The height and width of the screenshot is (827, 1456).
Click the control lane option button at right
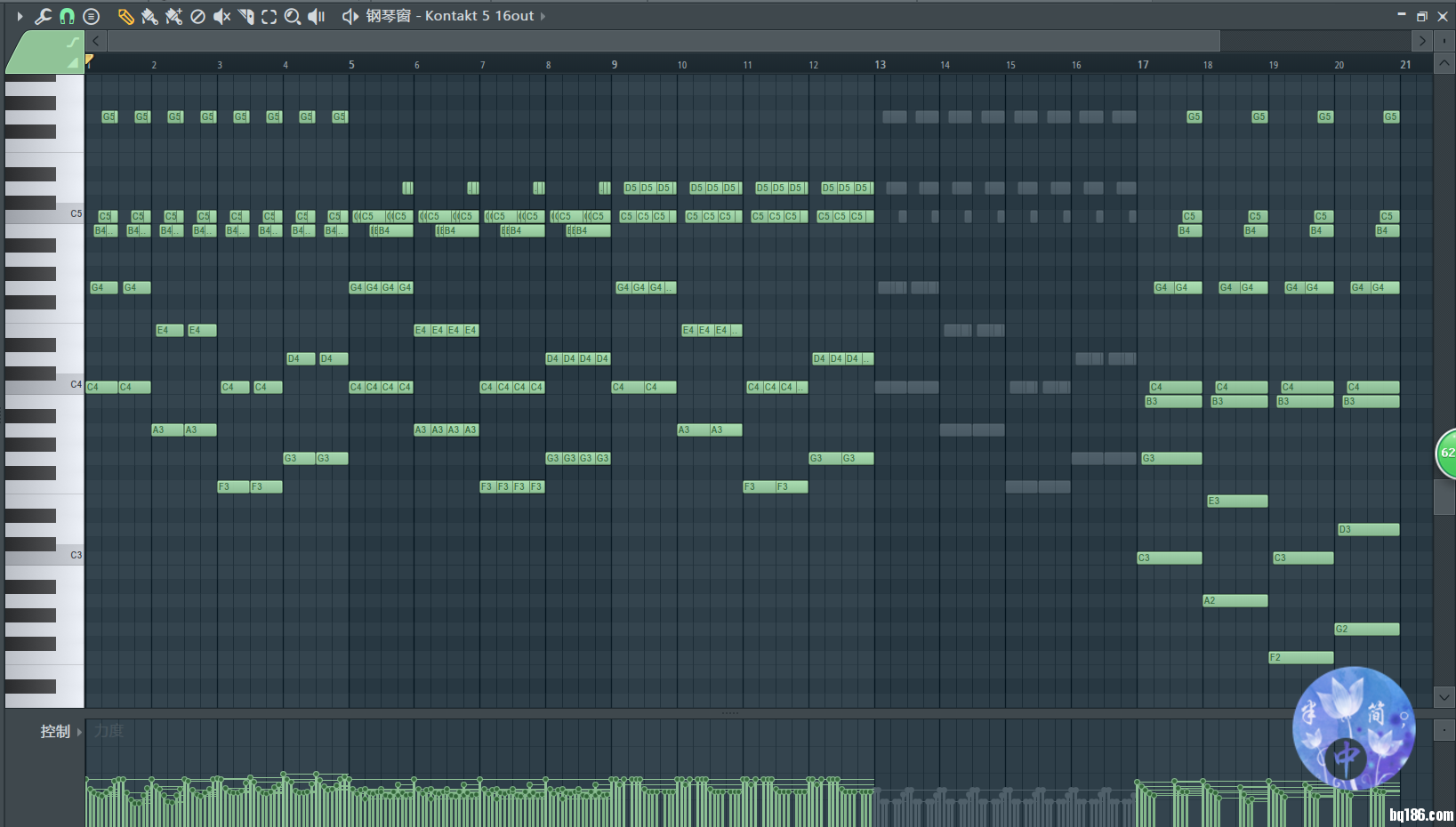[1444, 730]
